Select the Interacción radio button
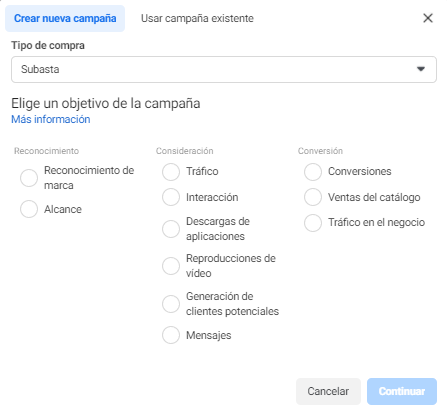This screenshot has width=447, height=409. (x=171, y=197)
